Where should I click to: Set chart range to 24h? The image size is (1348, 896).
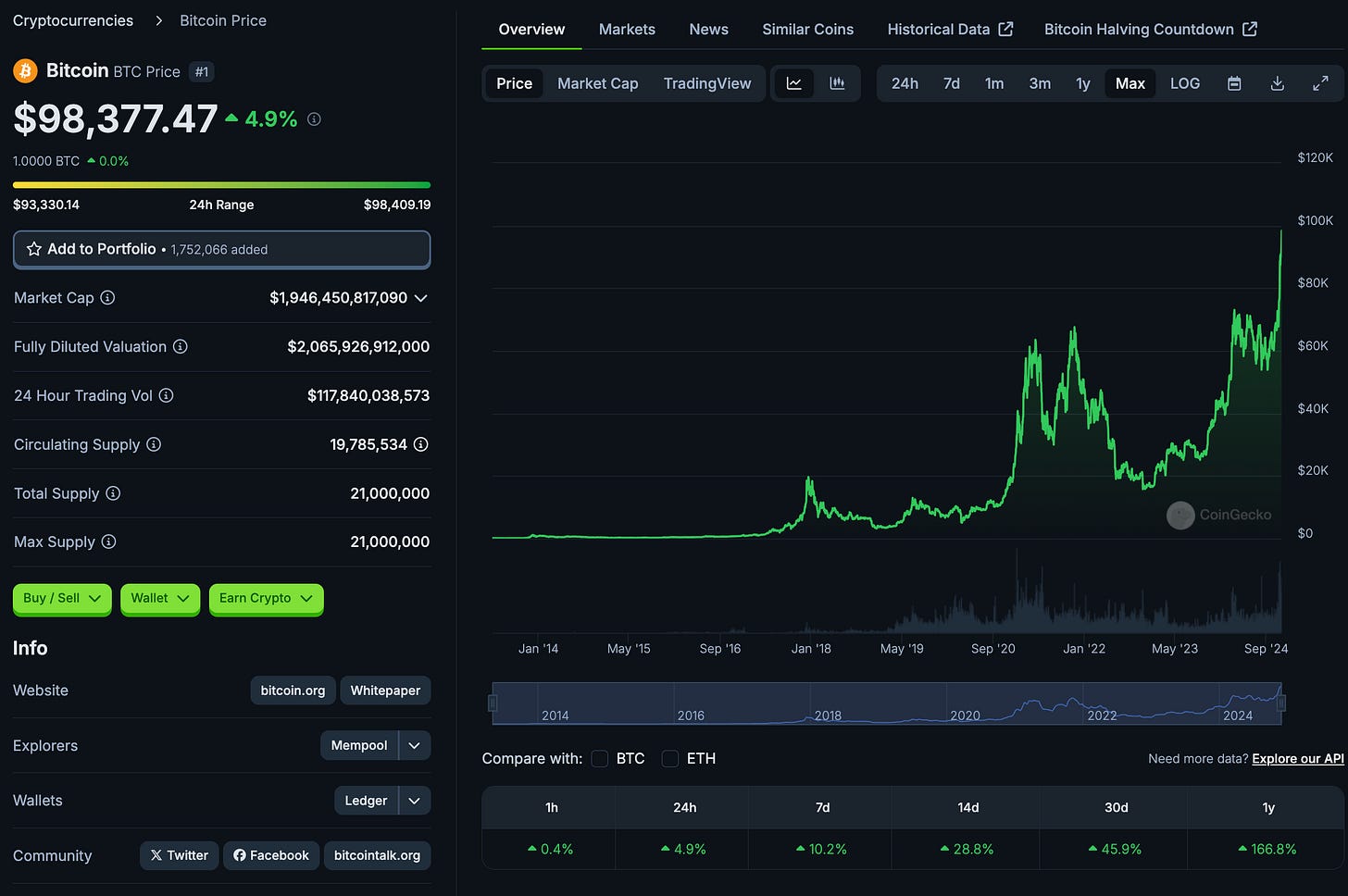905,83
